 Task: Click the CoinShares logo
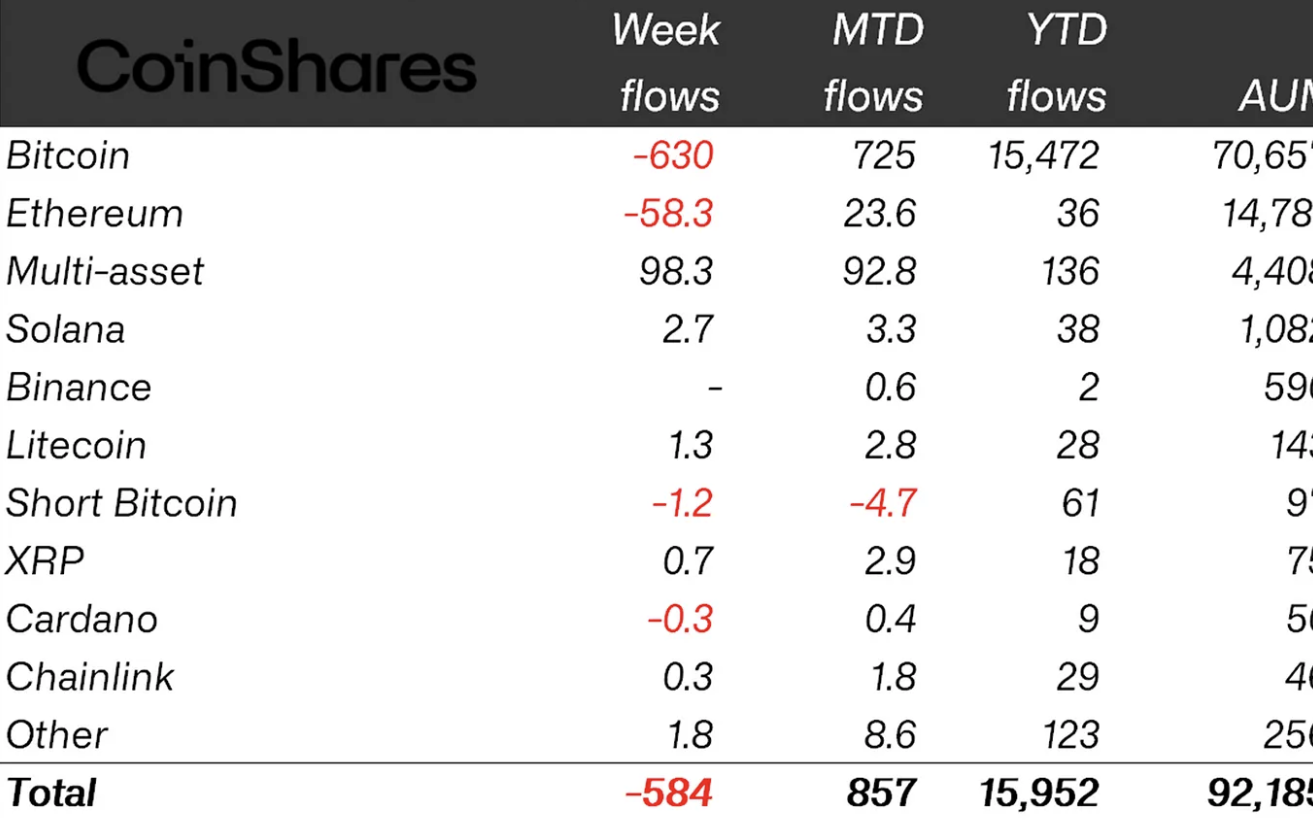click(x=276, y=68)
